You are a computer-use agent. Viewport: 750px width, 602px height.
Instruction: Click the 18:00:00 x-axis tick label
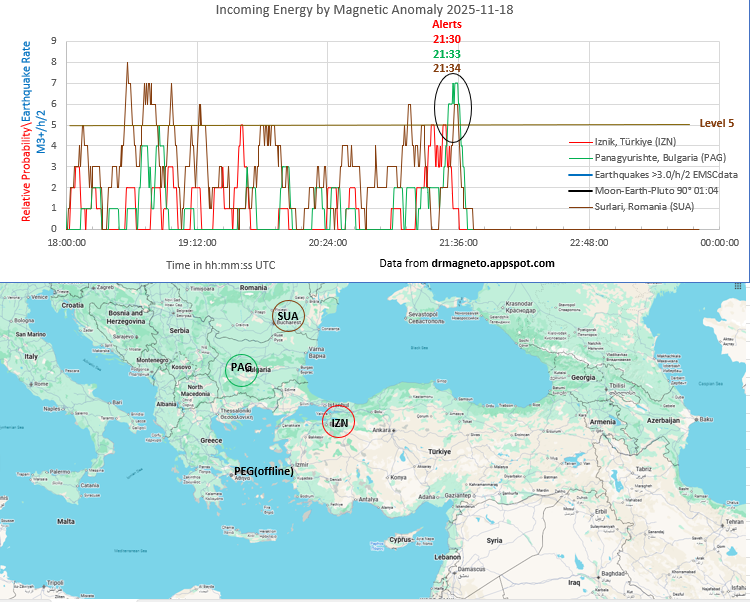point(66,243)
